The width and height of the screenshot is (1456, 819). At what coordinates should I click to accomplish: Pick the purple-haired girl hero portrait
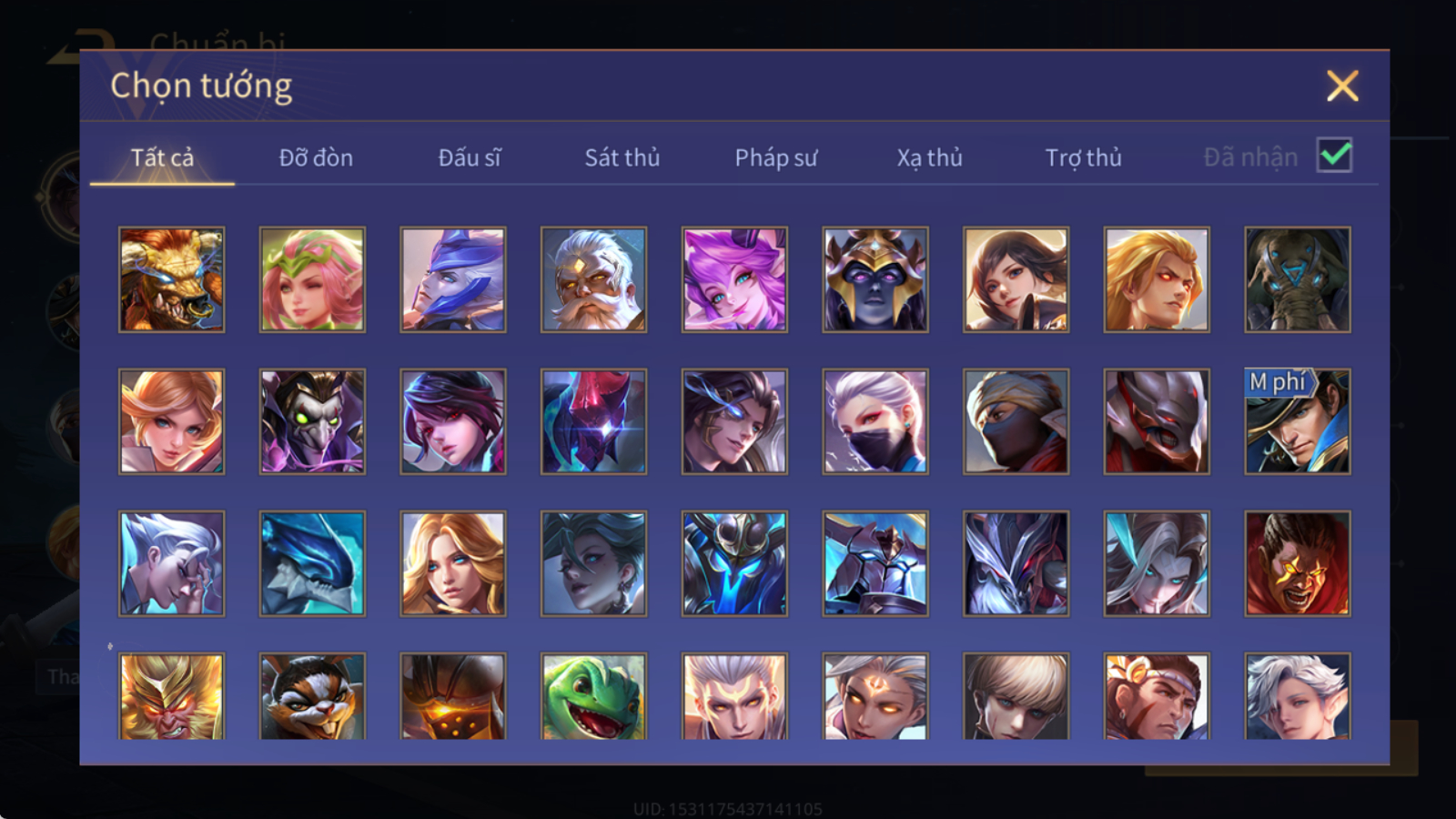pyautogui.click(x=734, y=279)
